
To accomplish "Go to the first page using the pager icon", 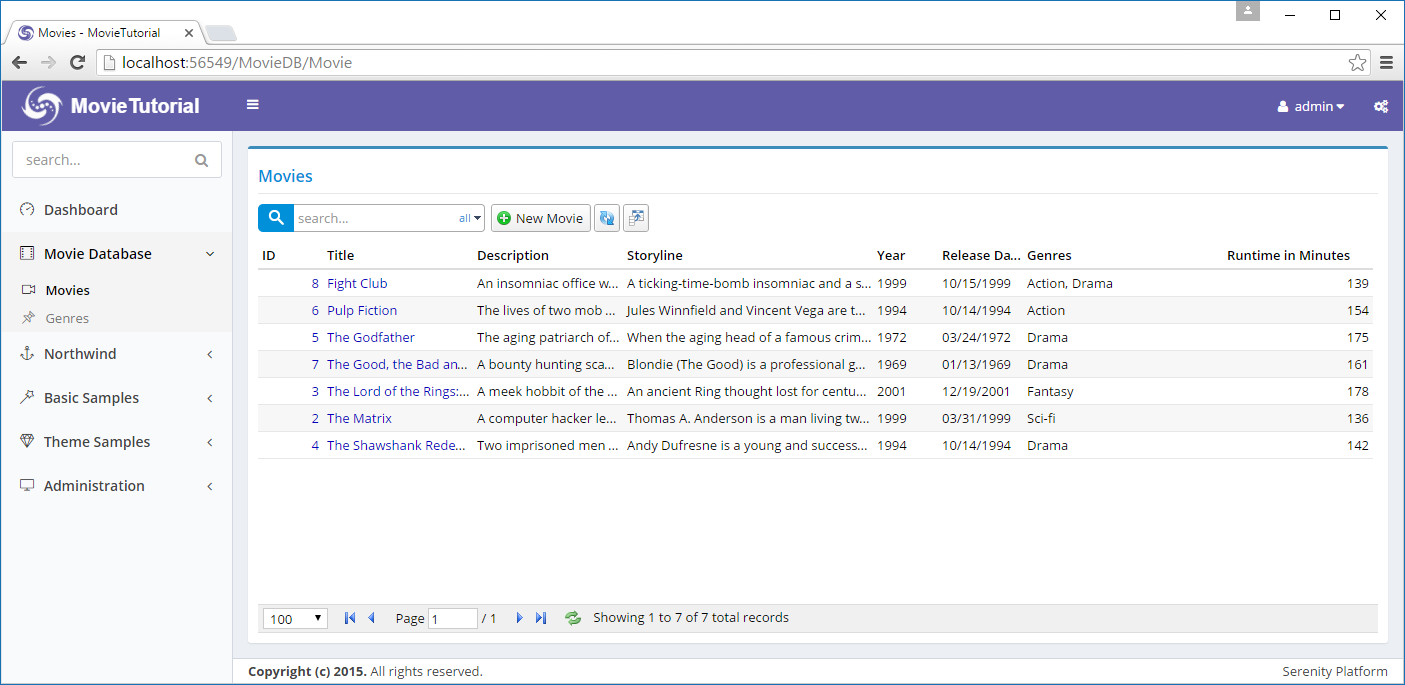I will (349, 618).
